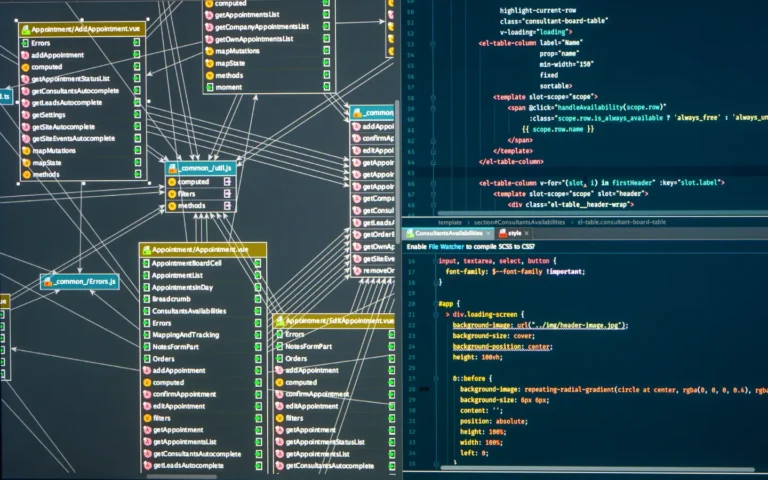Viewport: 768px width, 480px height.
Task: Click the marker right of methods in util.js
Action: [x=227, y=206]
